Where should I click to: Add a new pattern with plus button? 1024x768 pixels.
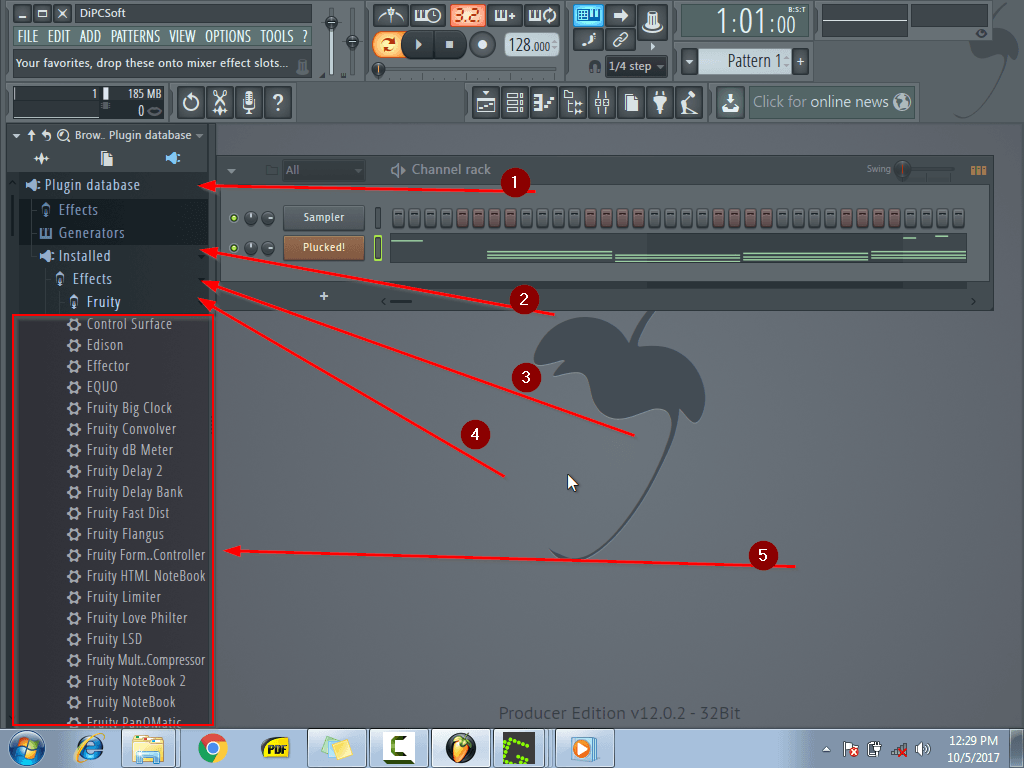(801, 62)
